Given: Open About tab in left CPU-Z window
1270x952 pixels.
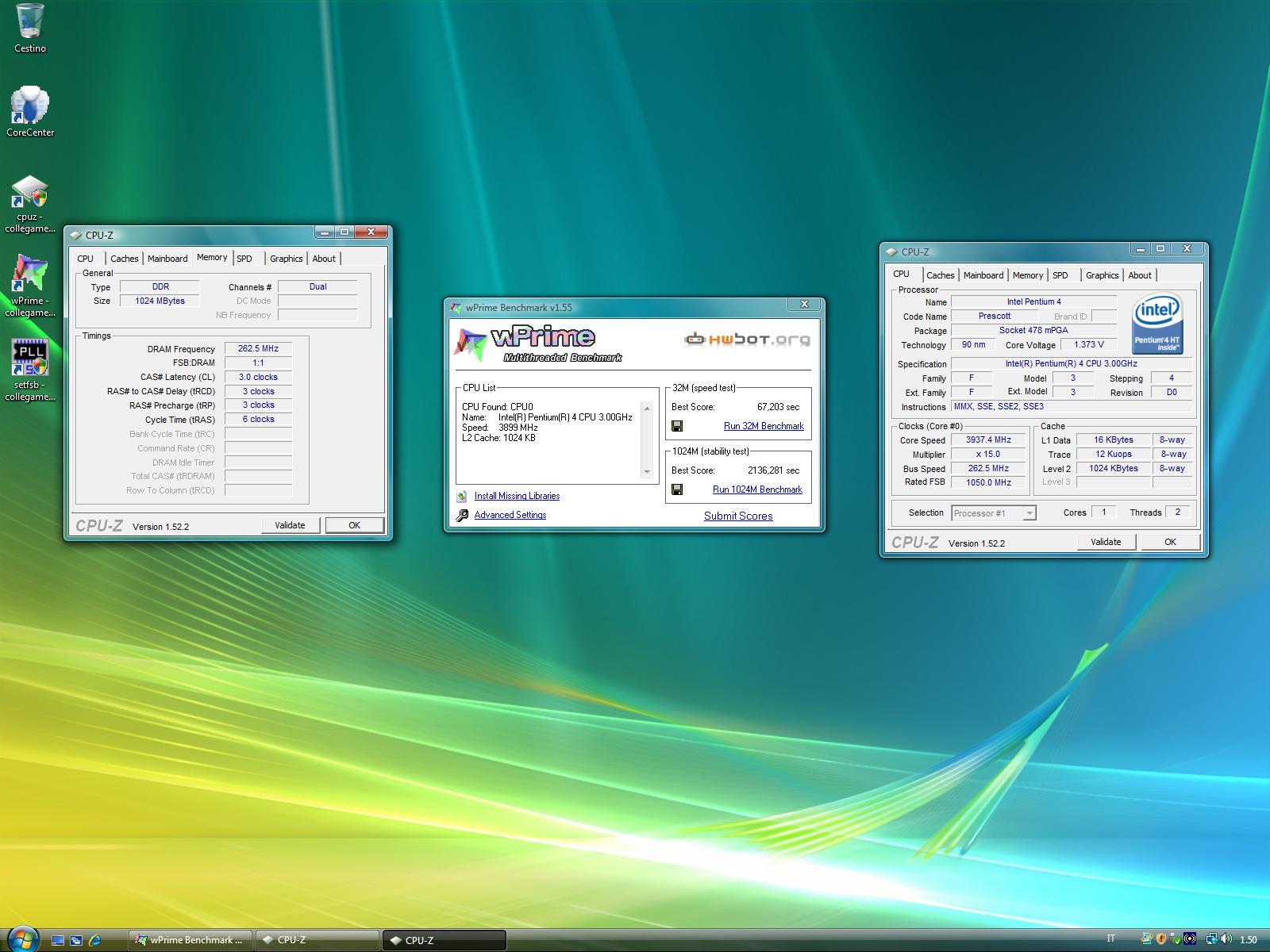Looking at the screenshot, I should [324, 259].
